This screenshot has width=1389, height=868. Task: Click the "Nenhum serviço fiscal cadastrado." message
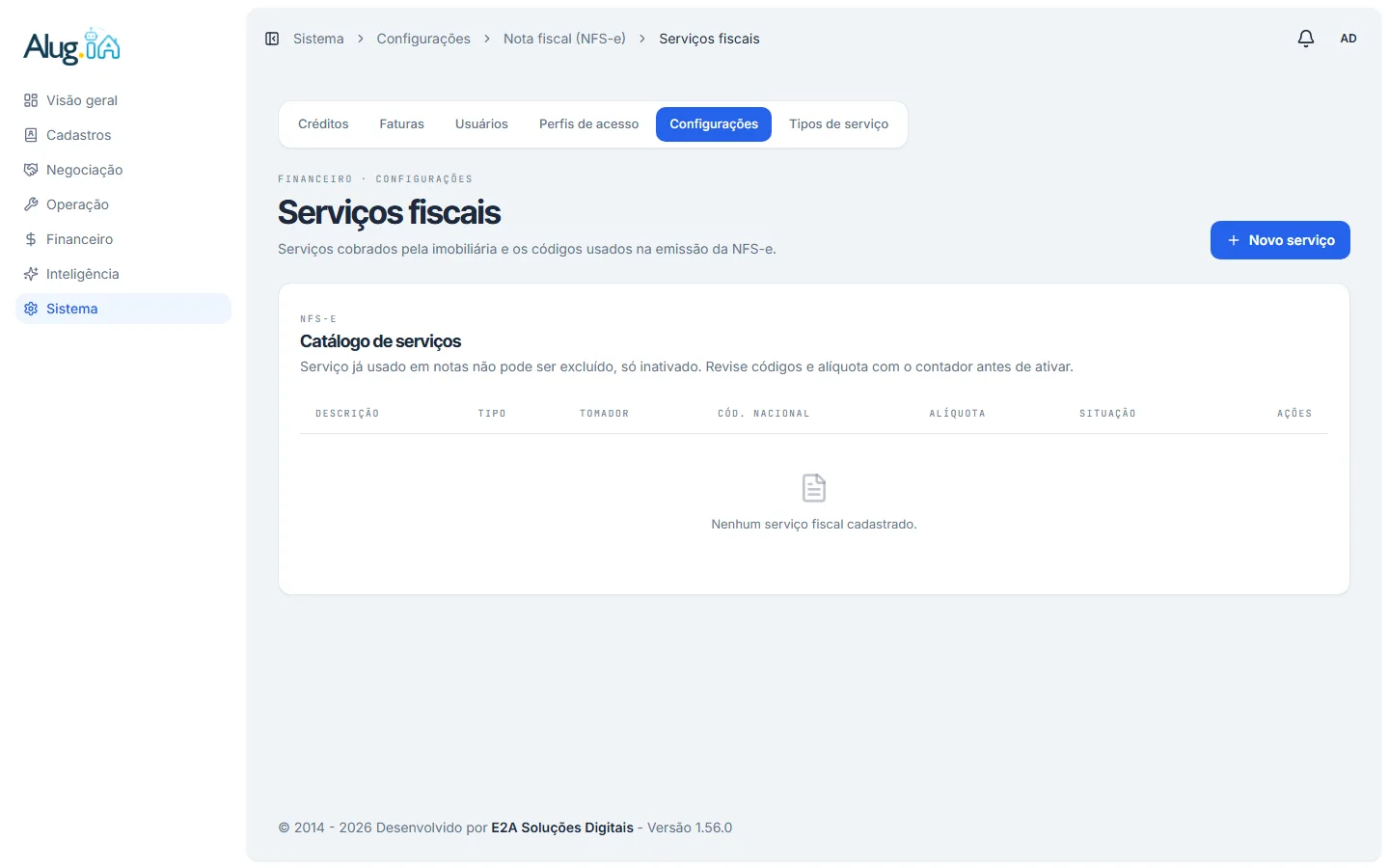tap(814, 525)
